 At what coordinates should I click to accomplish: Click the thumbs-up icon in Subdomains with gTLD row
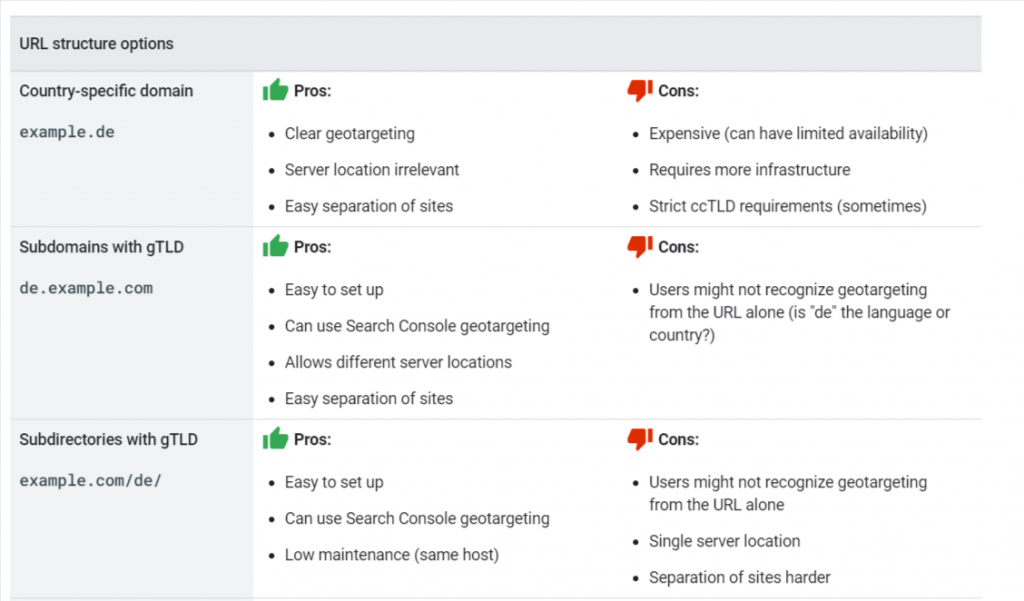[275, 246]
